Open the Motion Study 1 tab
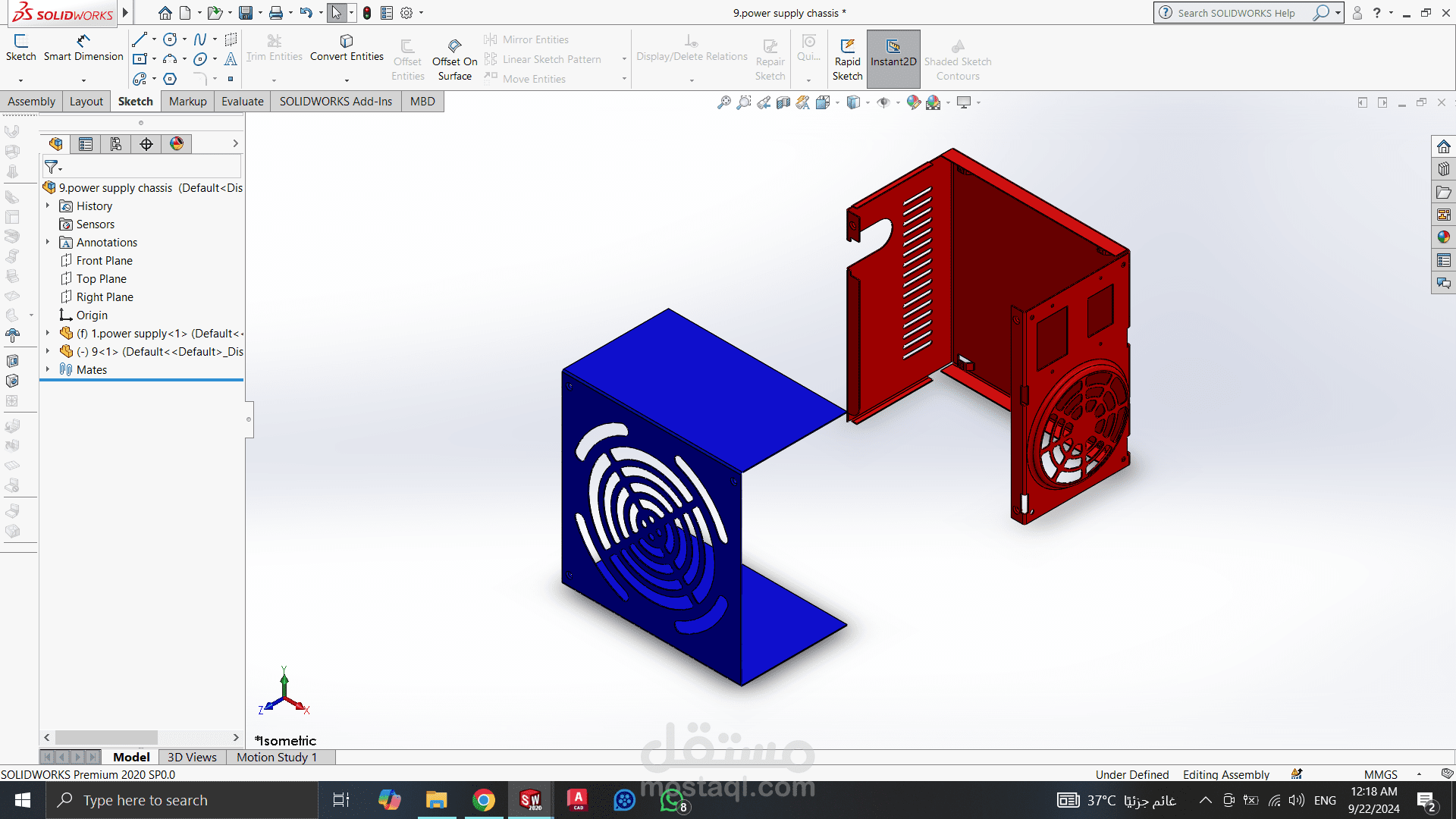 pyautogui.click(x=277, y=757)
